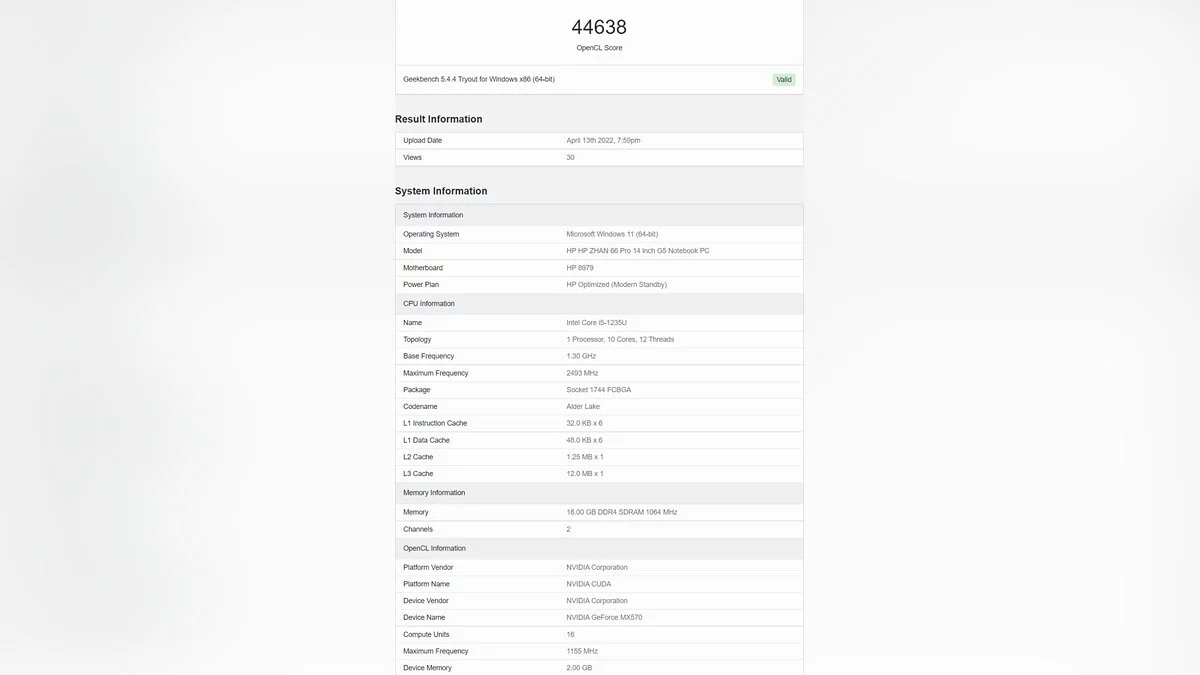Click the upload date April 13th 2022 value
The height and width of the screenshot is (675, 1200).
[x=603, y=141]
